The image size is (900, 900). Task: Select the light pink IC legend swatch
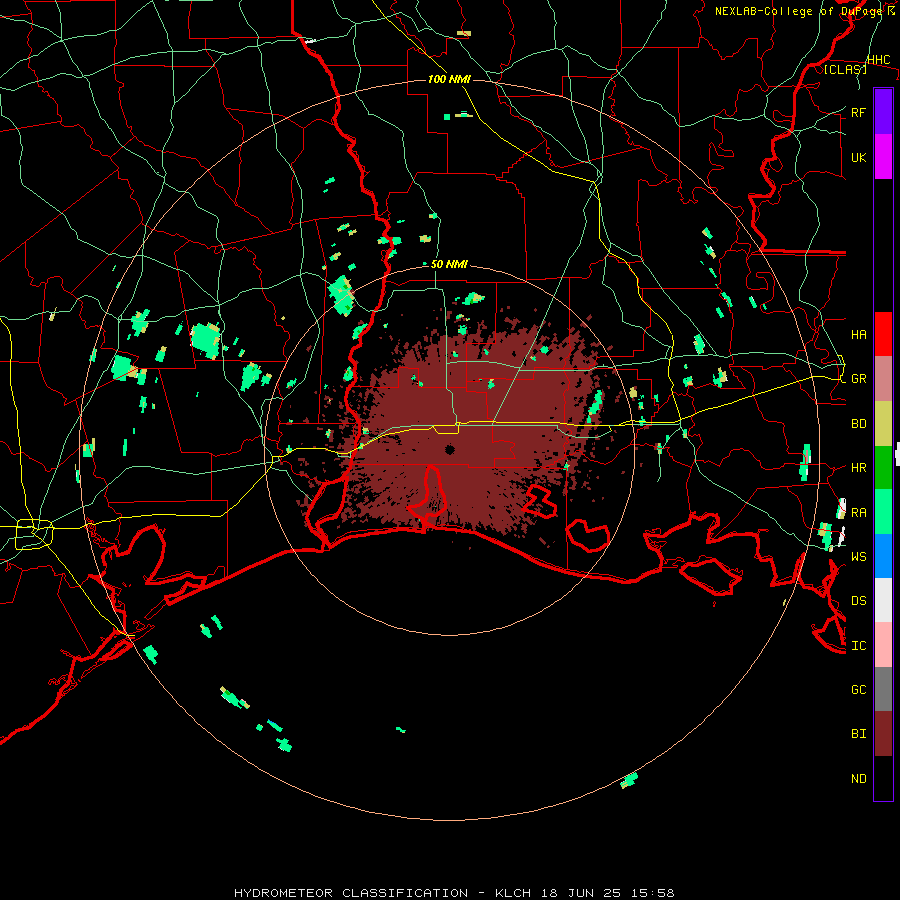tap(883, 645)
